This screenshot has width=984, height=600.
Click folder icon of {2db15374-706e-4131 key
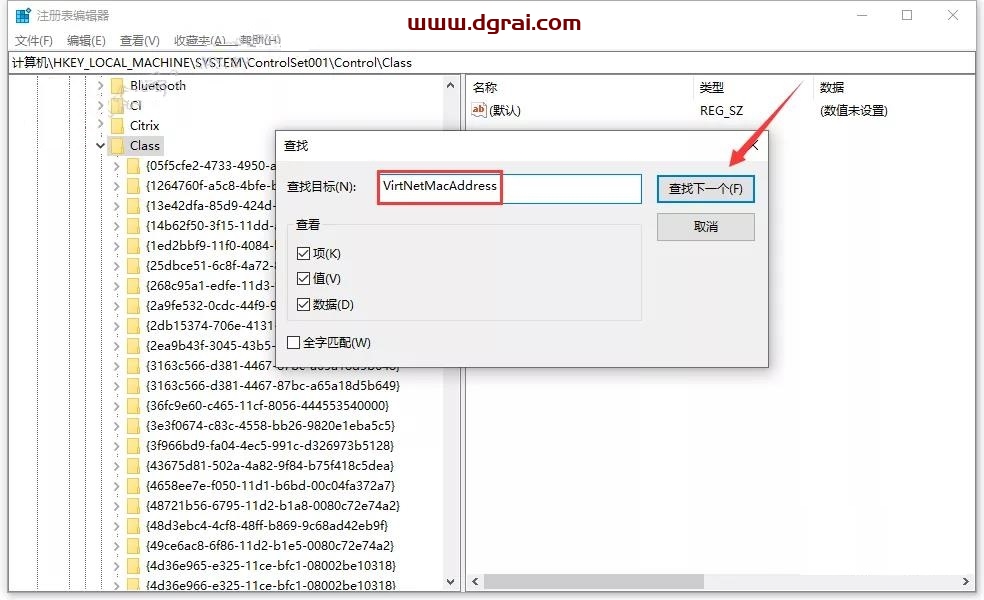click(x=134, y=326)
